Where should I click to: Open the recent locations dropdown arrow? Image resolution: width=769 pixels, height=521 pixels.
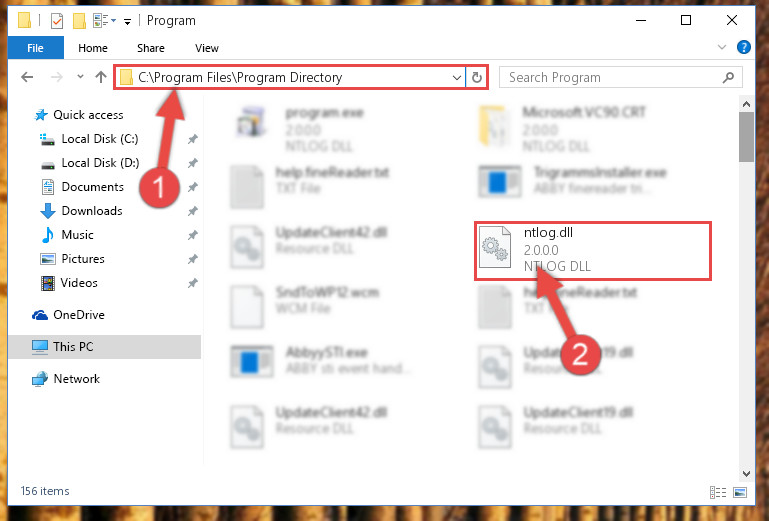[80, 77]
